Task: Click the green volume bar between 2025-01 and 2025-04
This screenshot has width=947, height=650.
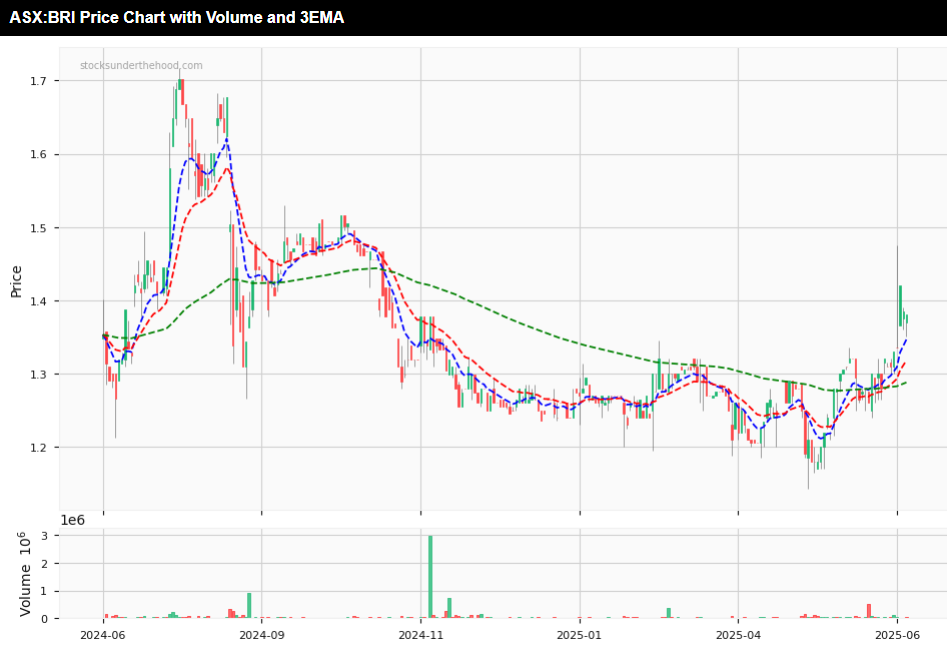Action: [668, 613]
